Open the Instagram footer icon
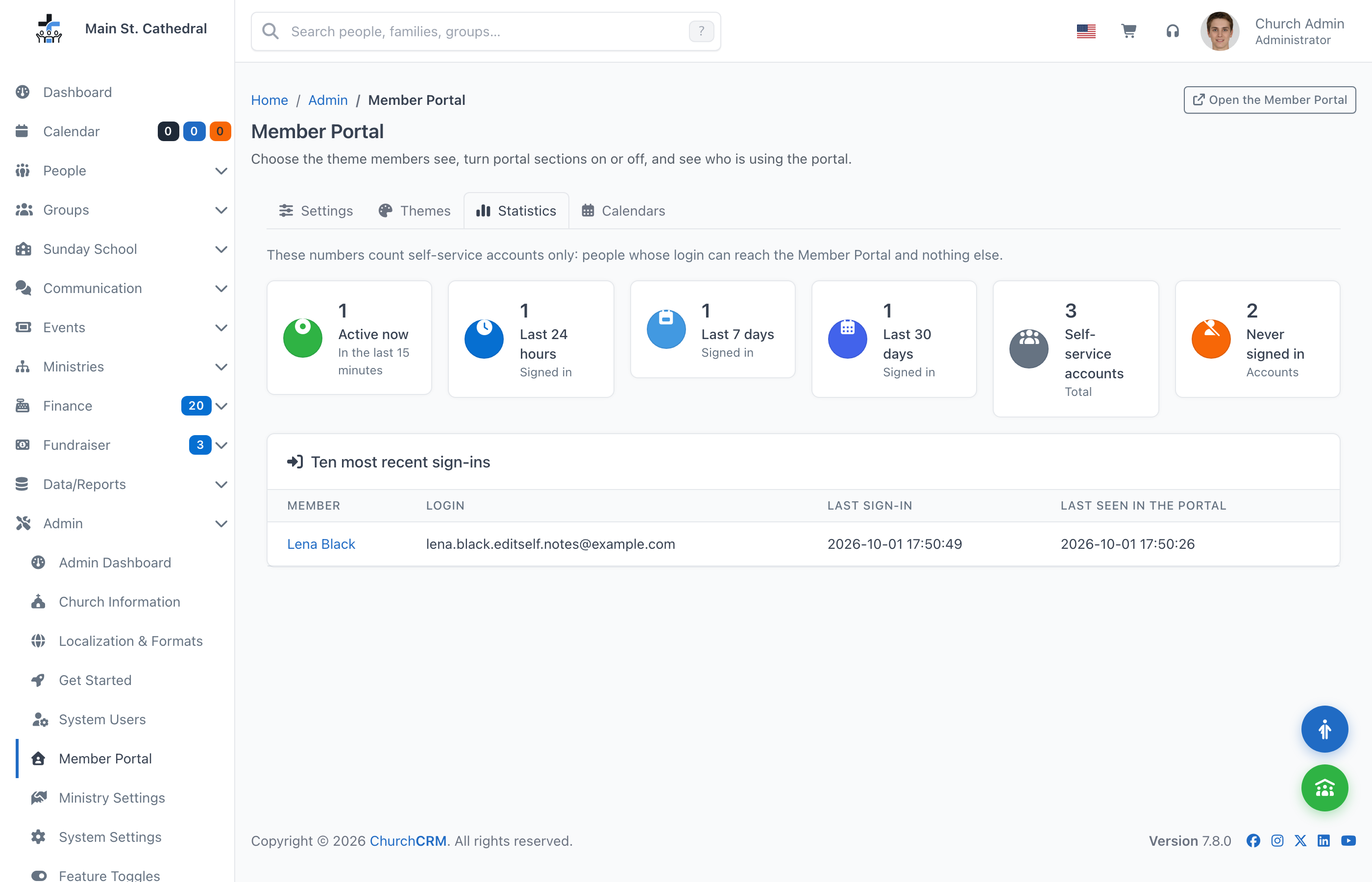Image resolution: width=1372 pixels, height=882 pixels. pyautogui.click(x=1277, y=840)
